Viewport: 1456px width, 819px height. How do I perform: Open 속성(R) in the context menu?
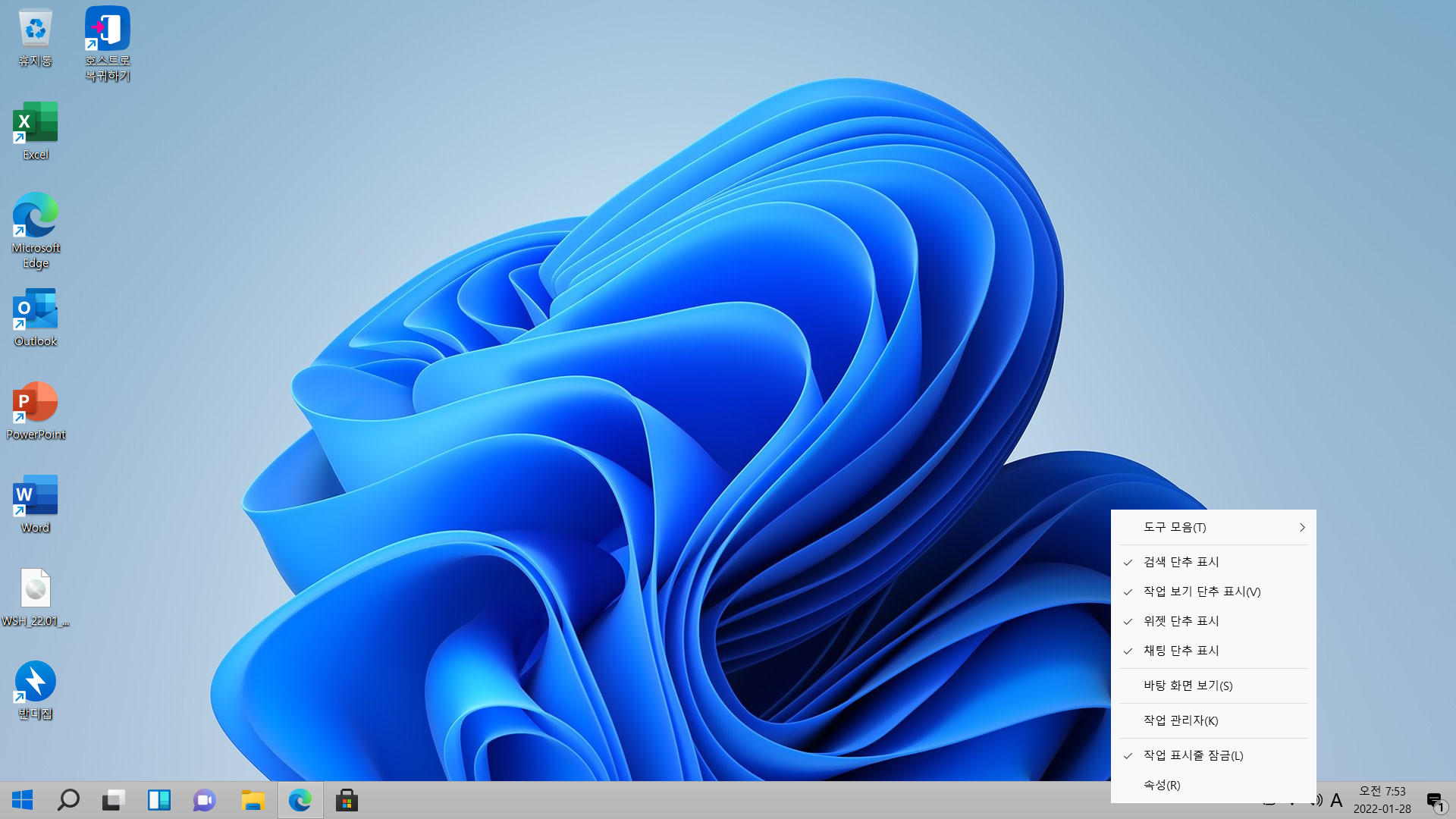1213,785
